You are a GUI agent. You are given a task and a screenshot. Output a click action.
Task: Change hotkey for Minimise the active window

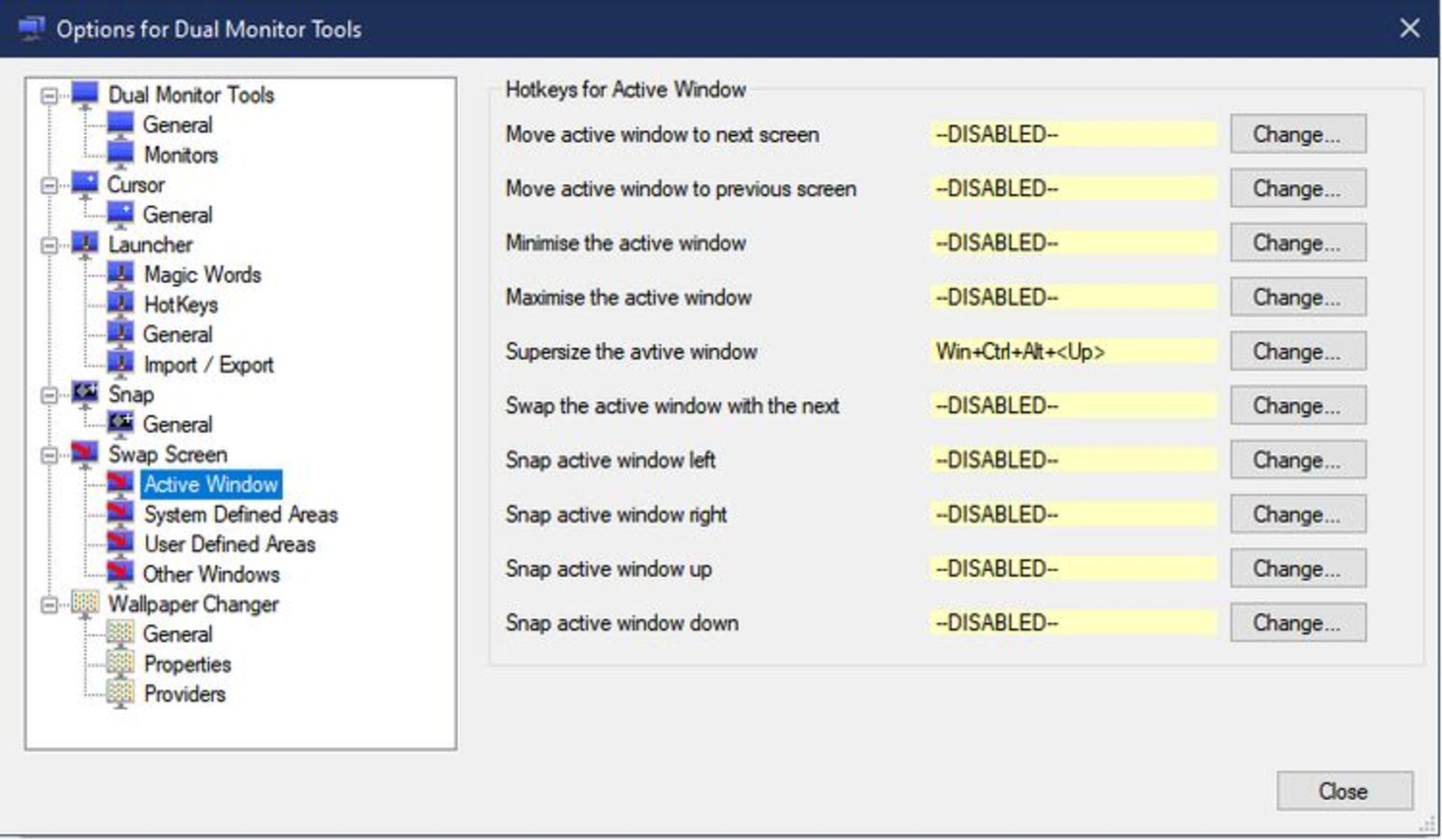pyautogui.click(x=1298, y=242)
